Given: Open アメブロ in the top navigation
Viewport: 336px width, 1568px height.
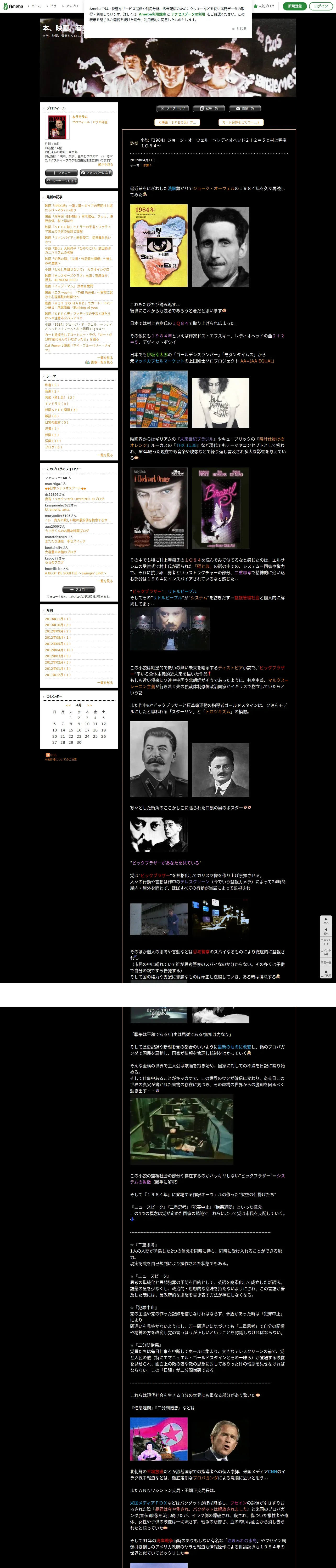Looking at the screenshot, I should pyautogui.click(x=71, y=6).
